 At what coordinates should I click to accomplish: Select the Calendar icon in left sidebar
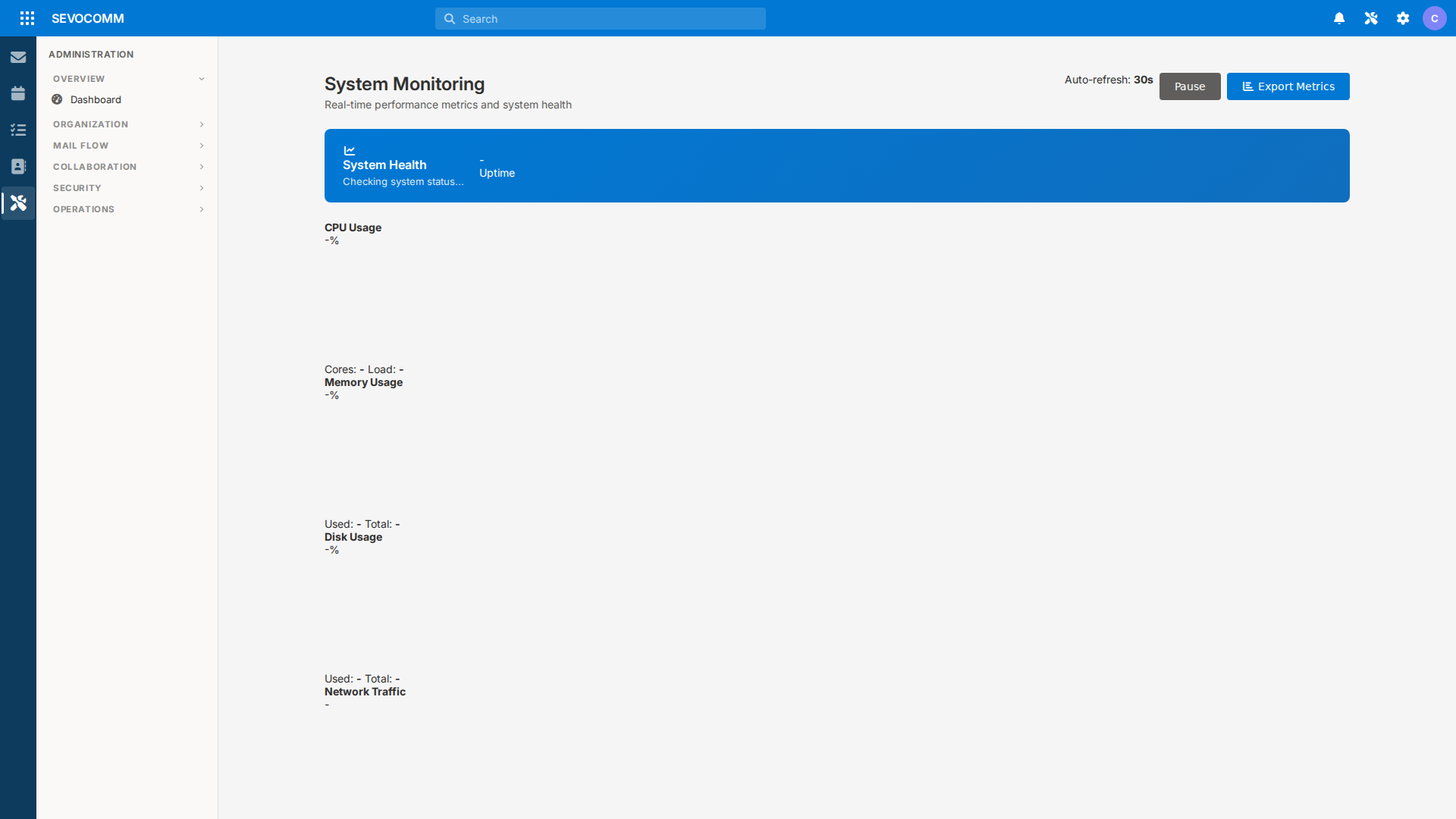pyautogui.click(x=18, y=93)
